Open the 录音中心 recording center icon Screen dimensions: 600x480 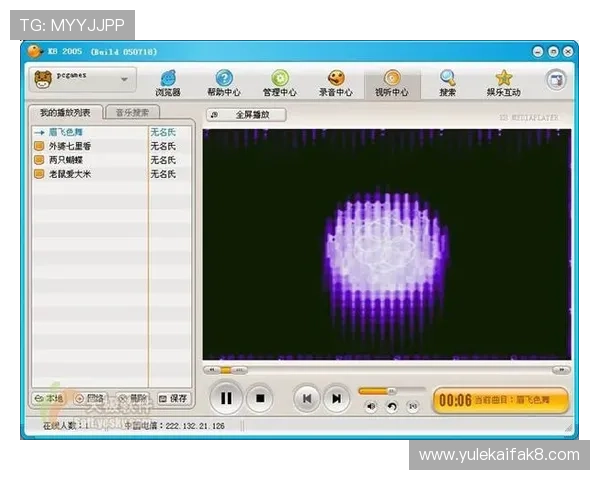pyautogui.click(x=336, y=81)
